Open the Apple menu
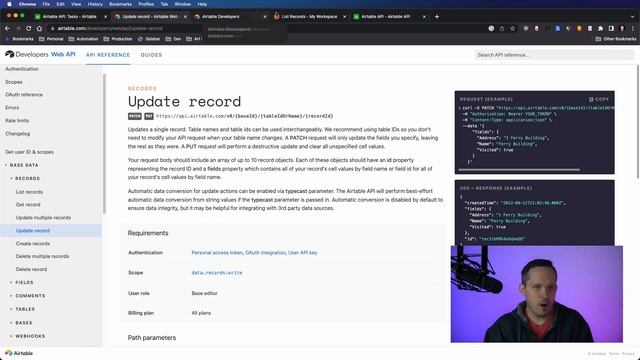 pos(9,4)
